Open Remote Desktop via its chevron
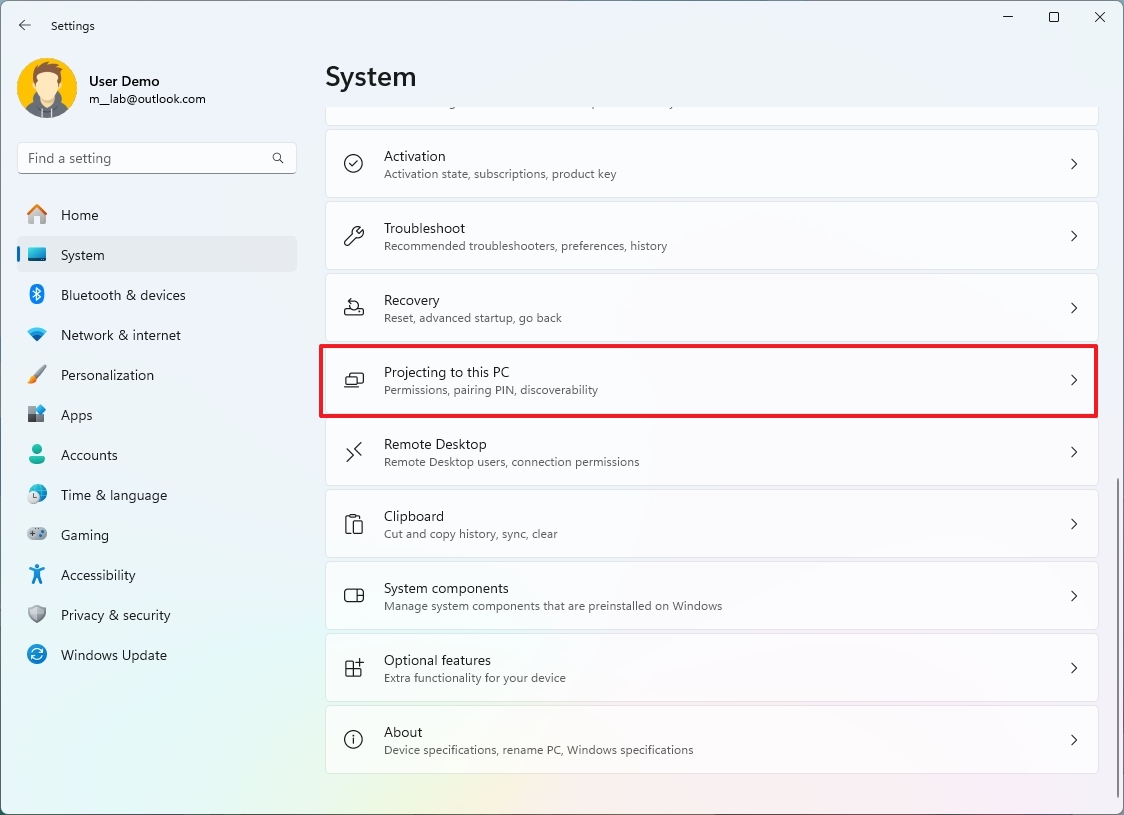Image resolution: width=1124 pixels, height=815 pixels. point(1074,452)
